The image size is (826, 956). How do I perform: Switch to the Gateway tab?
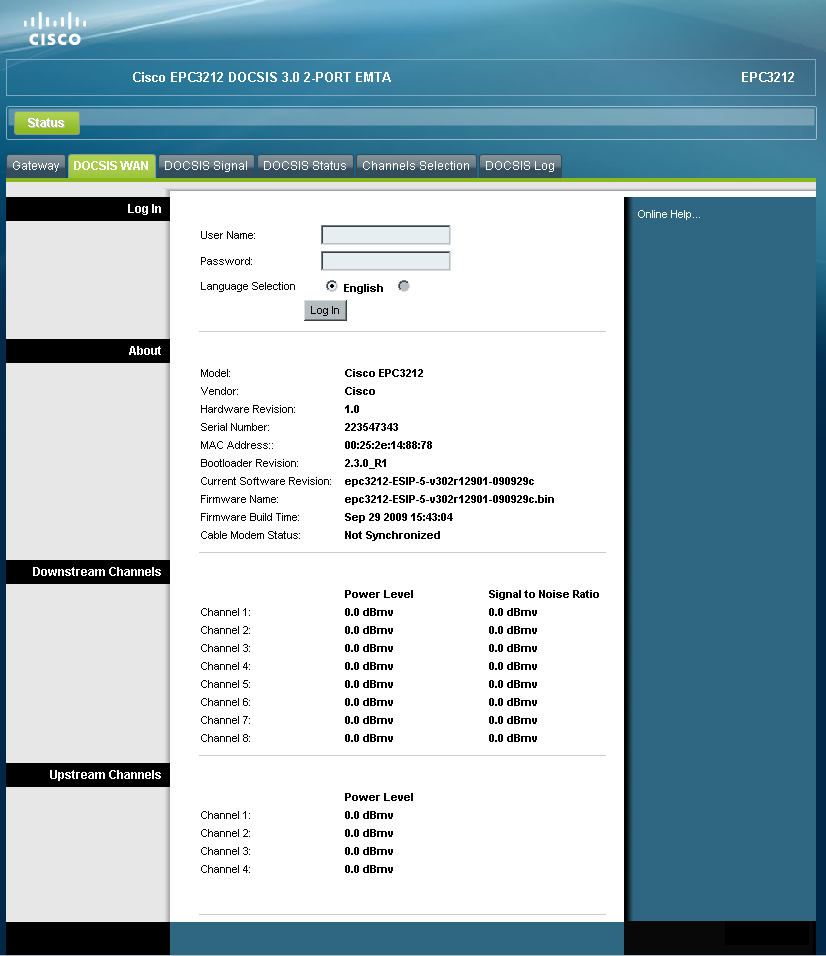pyautogui.click(x=35, y=166)
